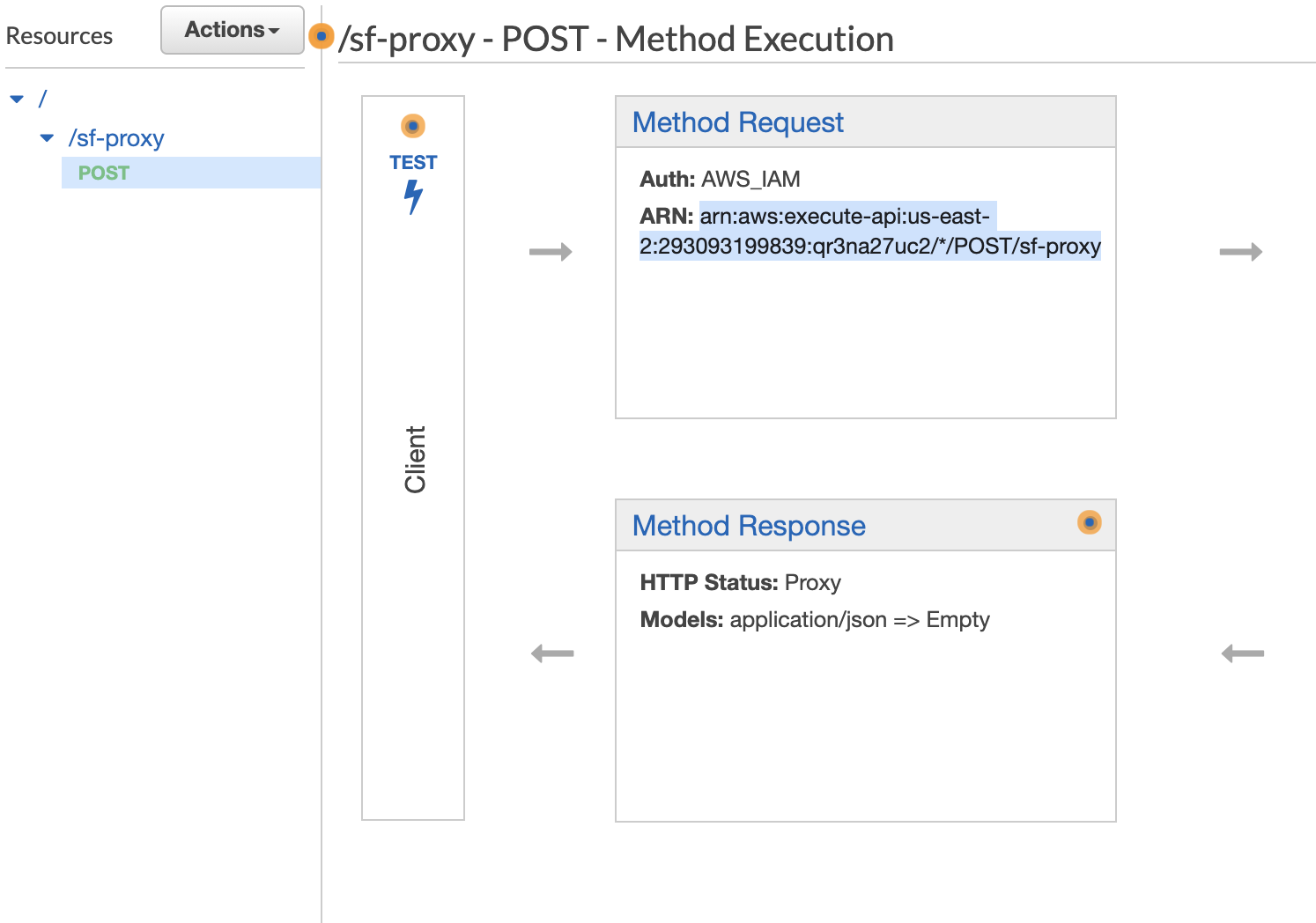
Task: Click the right arrow before Method Request
Action: (551, 252)
